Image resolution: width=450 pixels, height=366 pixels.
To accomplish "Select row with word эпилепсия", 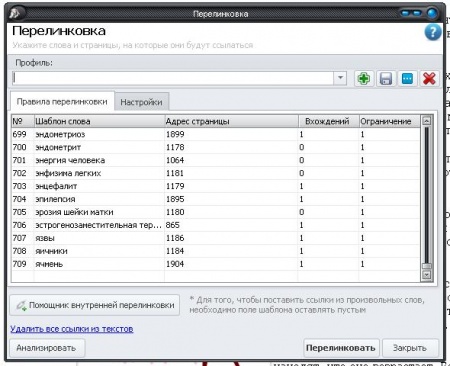I will [x=215, y=199].
